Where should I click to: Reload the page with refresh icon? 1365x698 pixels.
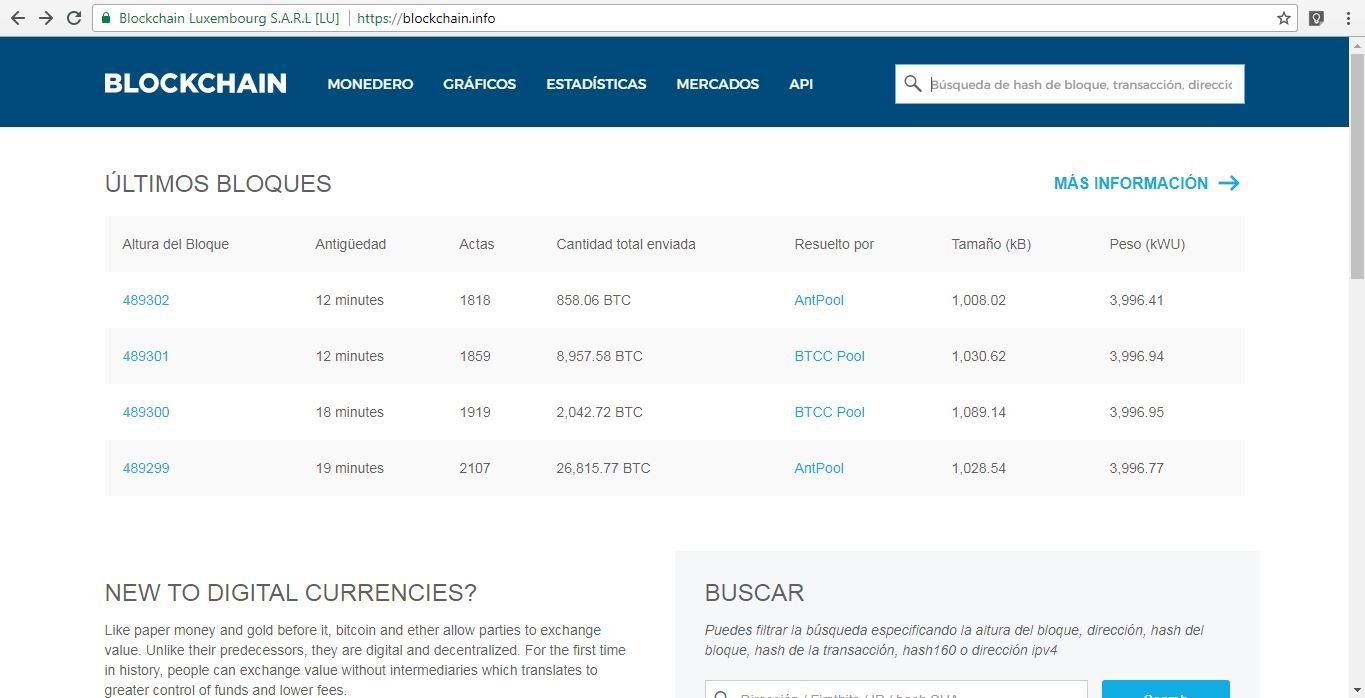pos(74,18)
